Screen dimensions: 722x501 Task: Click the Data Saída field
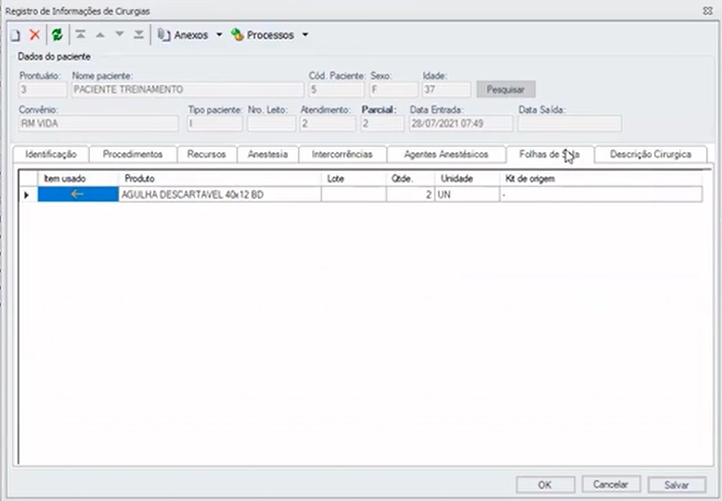(570, 123)
